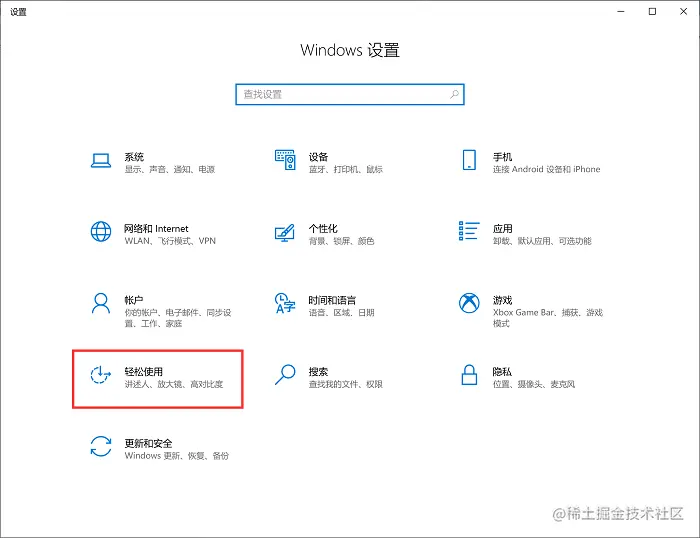Screen dimensions: 700x538
Task: Click the 帐户 heading
Action: (x=133, y=300)
